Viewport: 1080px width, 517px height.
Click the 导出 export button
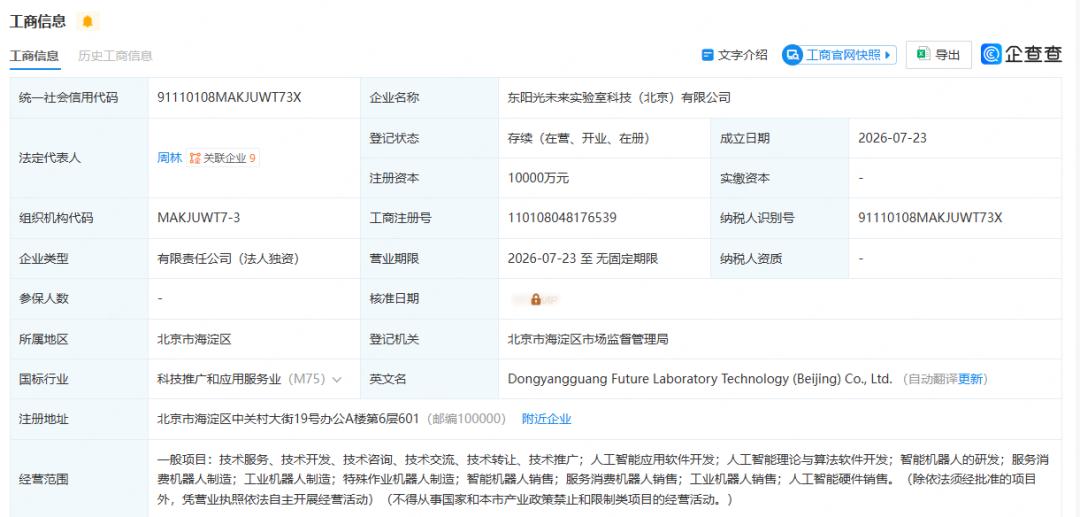938,55
